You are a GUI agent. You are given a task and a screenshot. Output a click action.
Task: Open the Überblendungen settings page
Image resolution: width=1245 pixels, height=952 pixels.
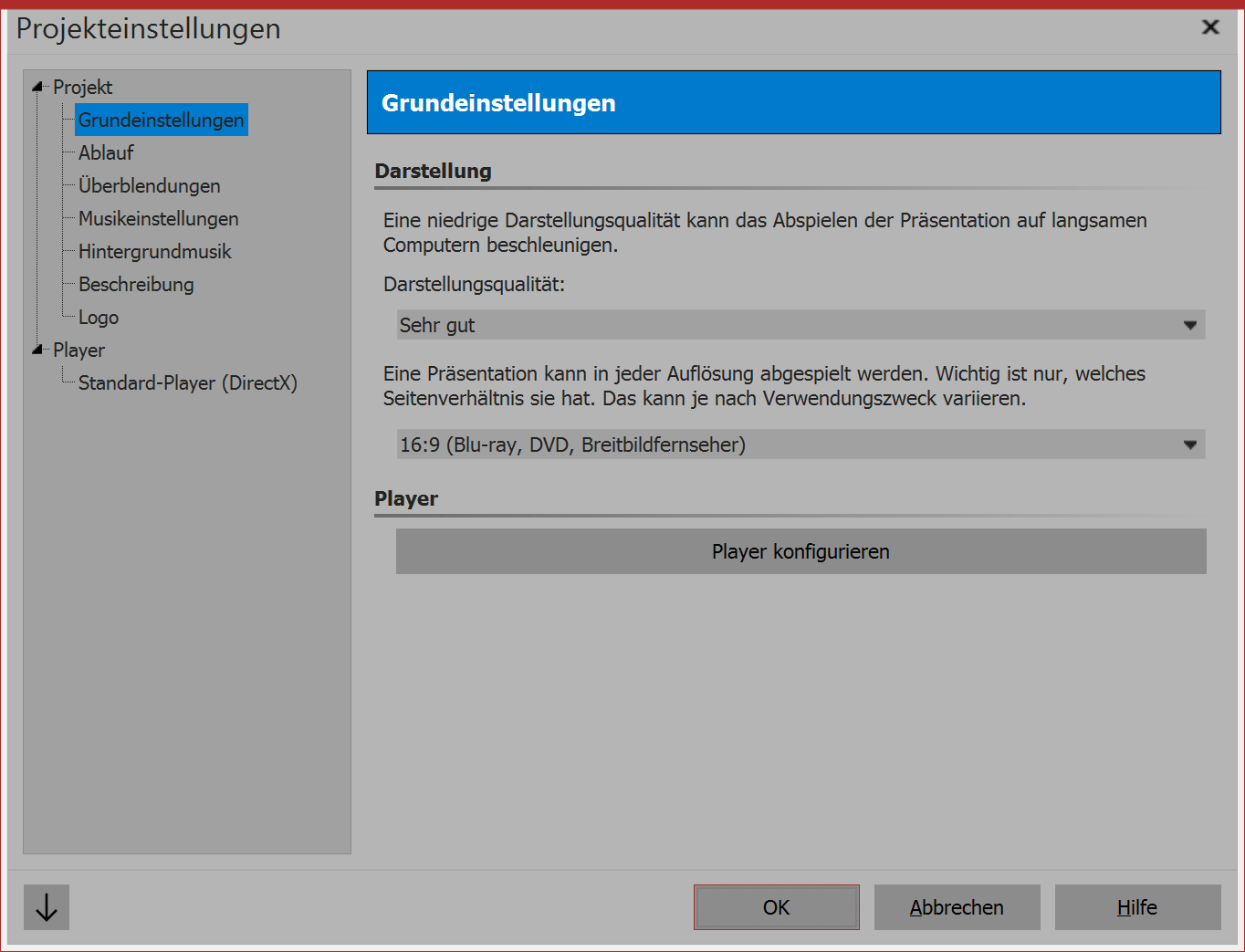149,185
